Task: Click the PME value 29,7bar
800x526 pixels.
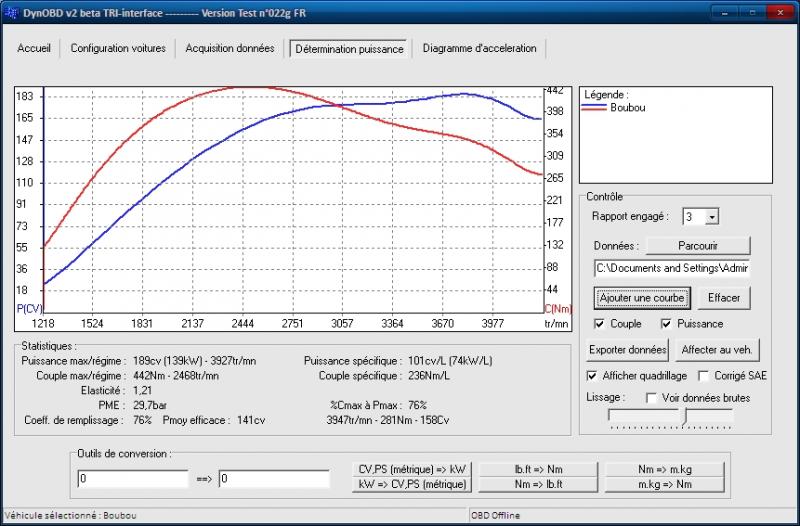Action: click(x=149, y=406)
